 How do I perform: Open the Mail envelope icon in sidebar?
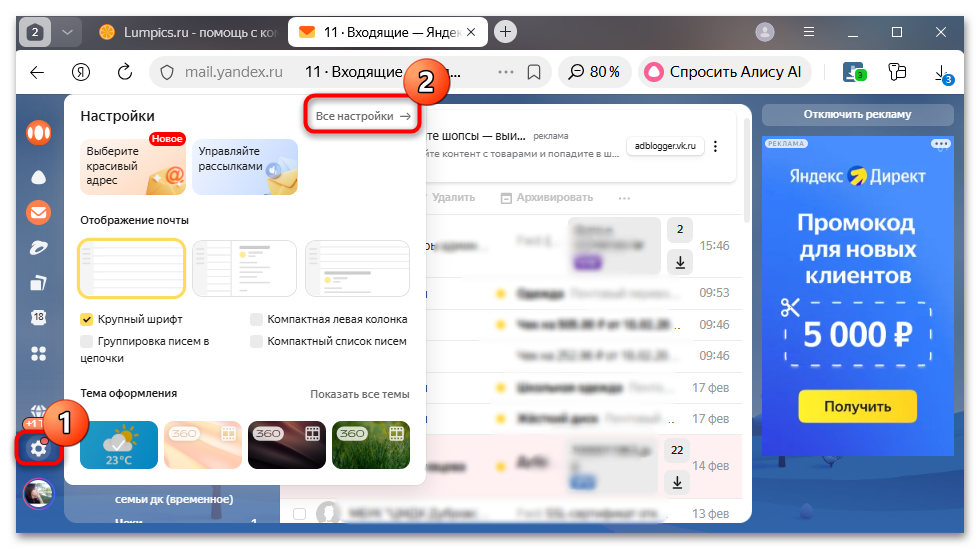coord(38,213)
